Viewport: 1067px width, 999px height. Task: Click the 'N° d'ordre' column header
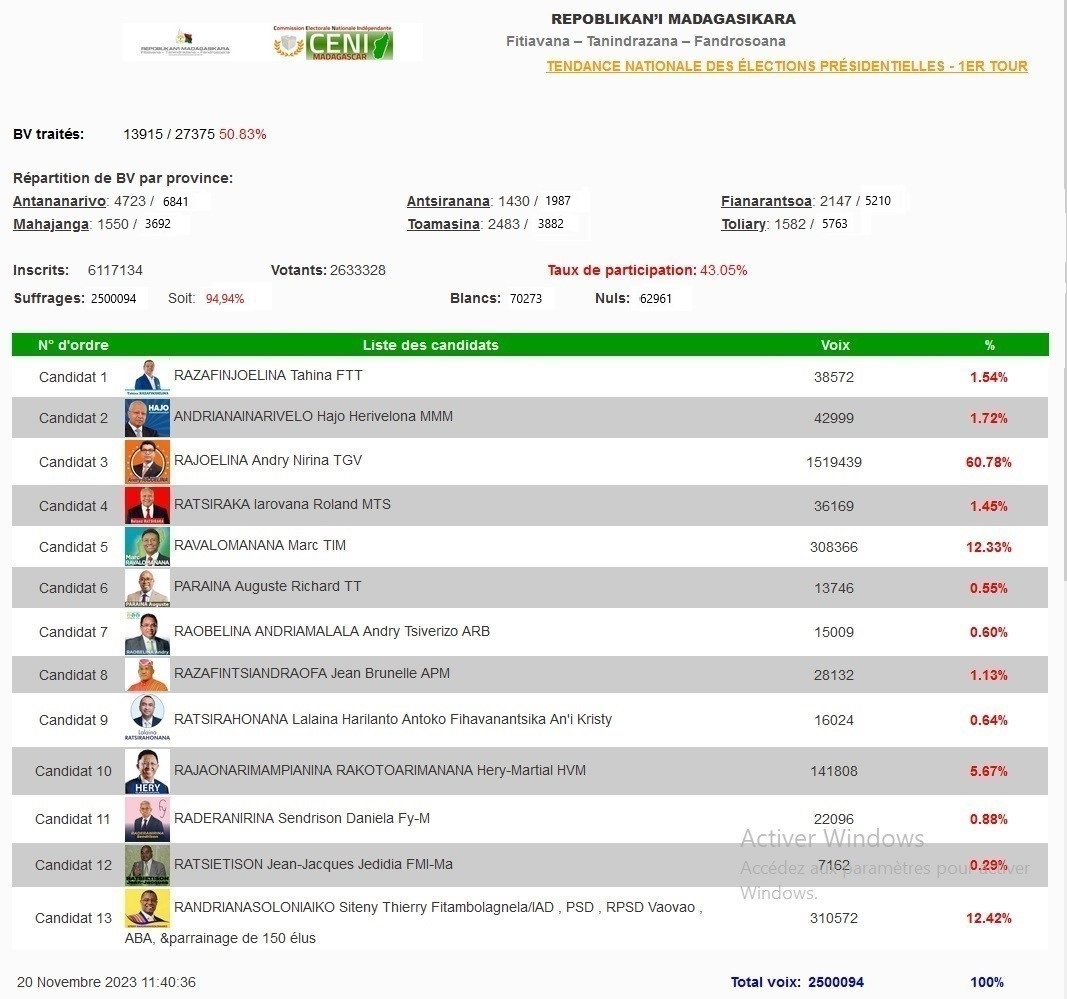pyautogui.click(x=73, y=345)
